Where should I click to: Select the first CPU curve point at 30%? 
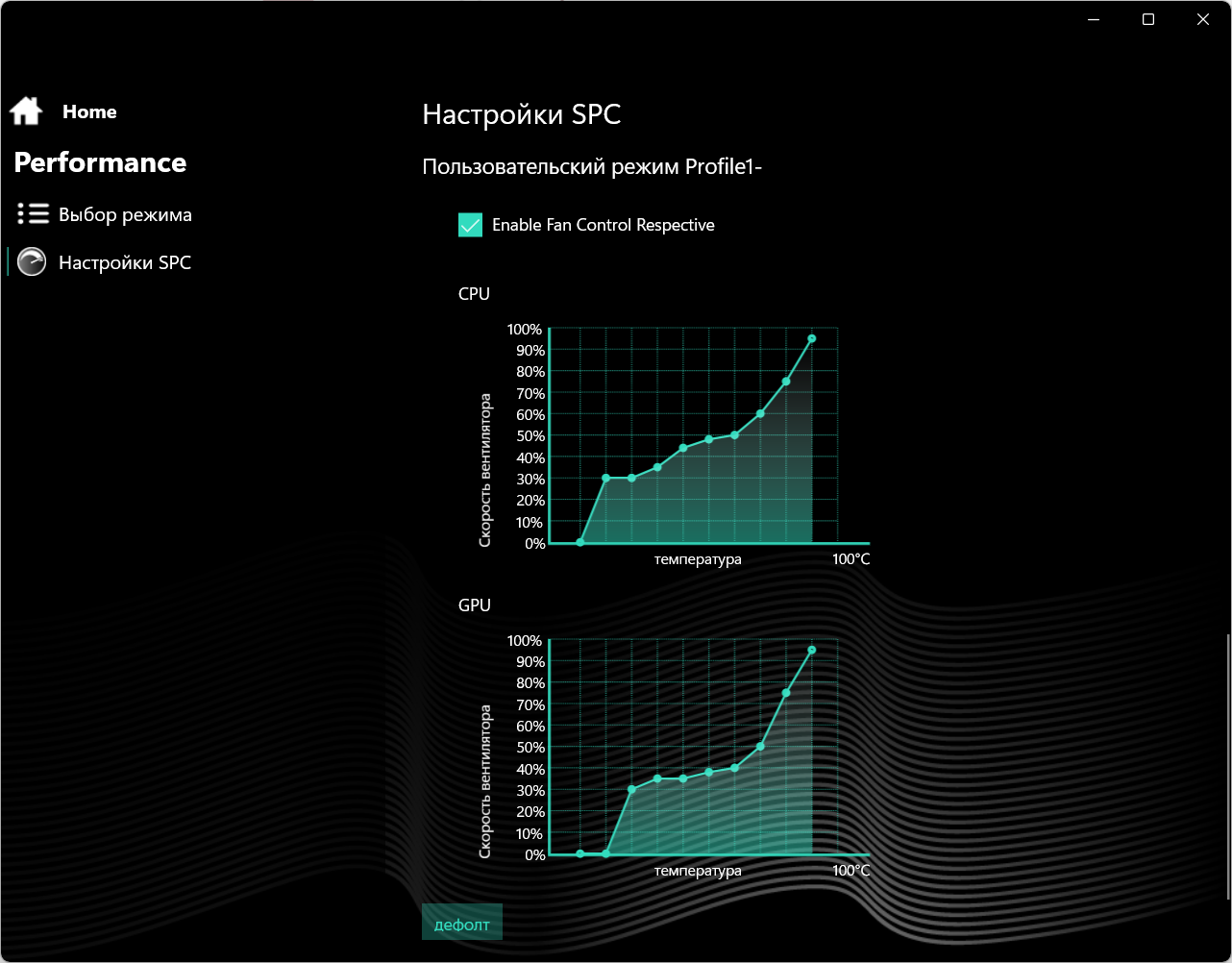click(605, 478)
